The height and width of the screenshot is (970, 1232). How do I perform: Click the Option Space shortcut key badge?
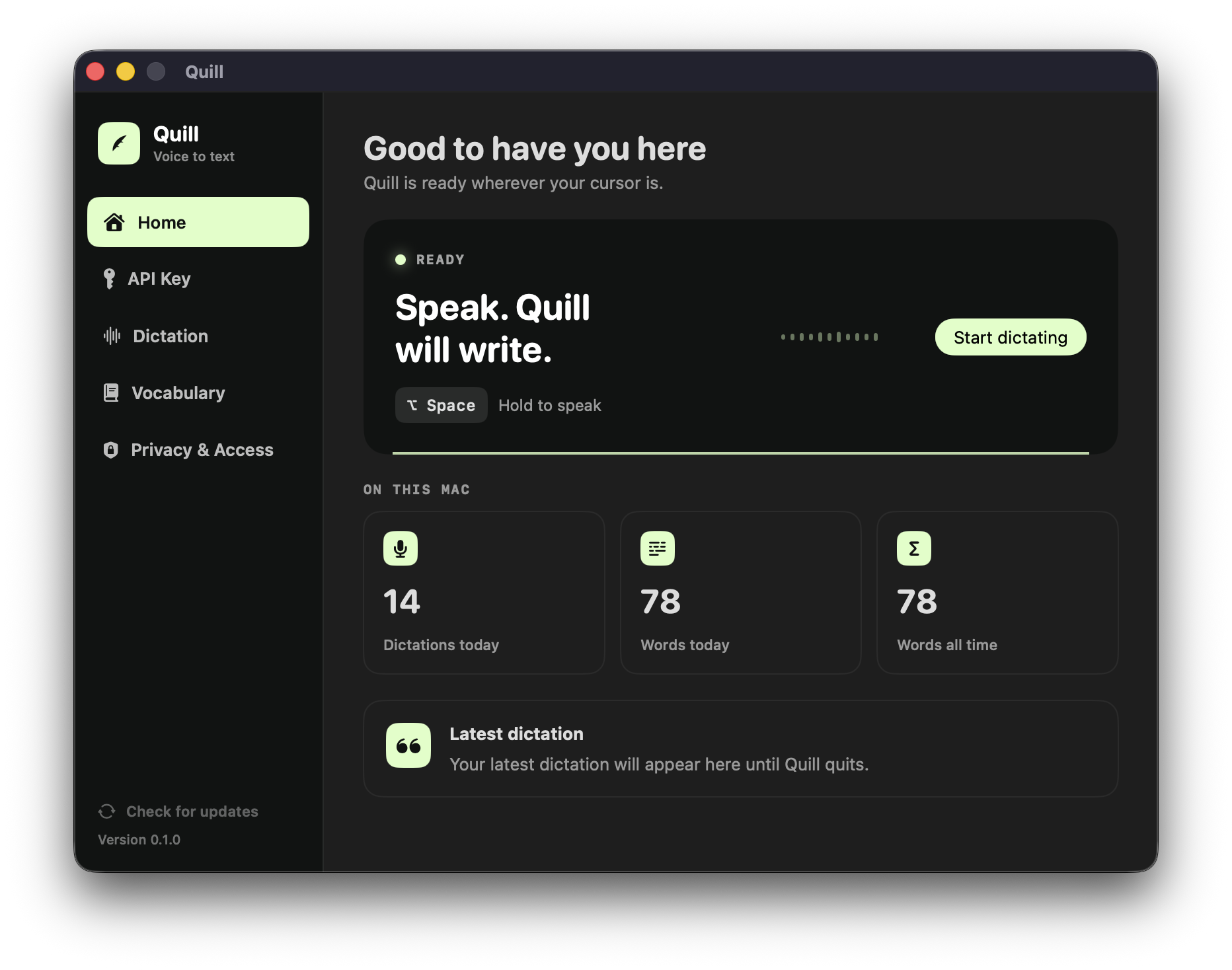(x=441, y=405)
